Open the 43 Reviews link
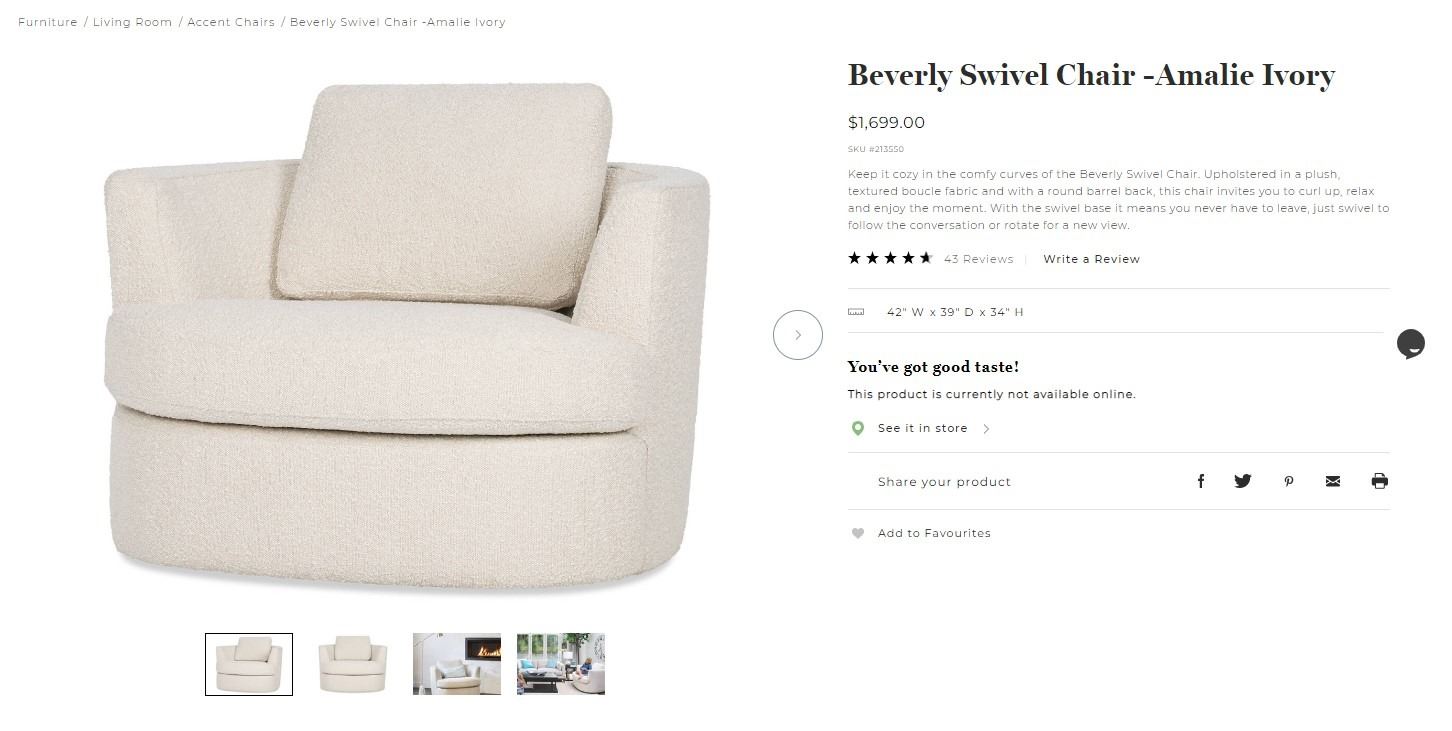Image resolution: width=1452 pixels, height=731 pixels. [x=978, y=259]
